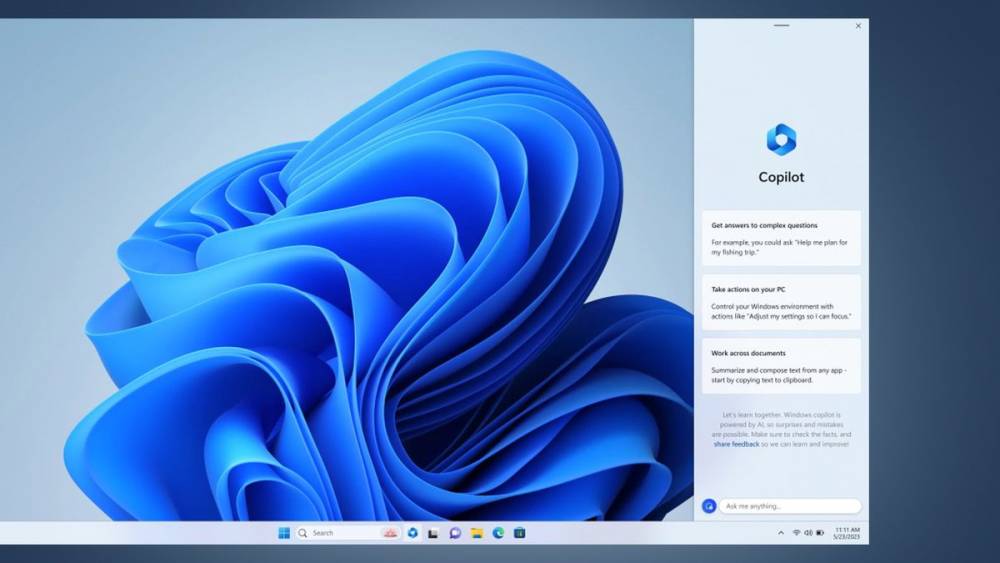This screenshot has width=1000, height=563.
Task: Click the 'Copilot' title text
Action: (x=781, y=177)
